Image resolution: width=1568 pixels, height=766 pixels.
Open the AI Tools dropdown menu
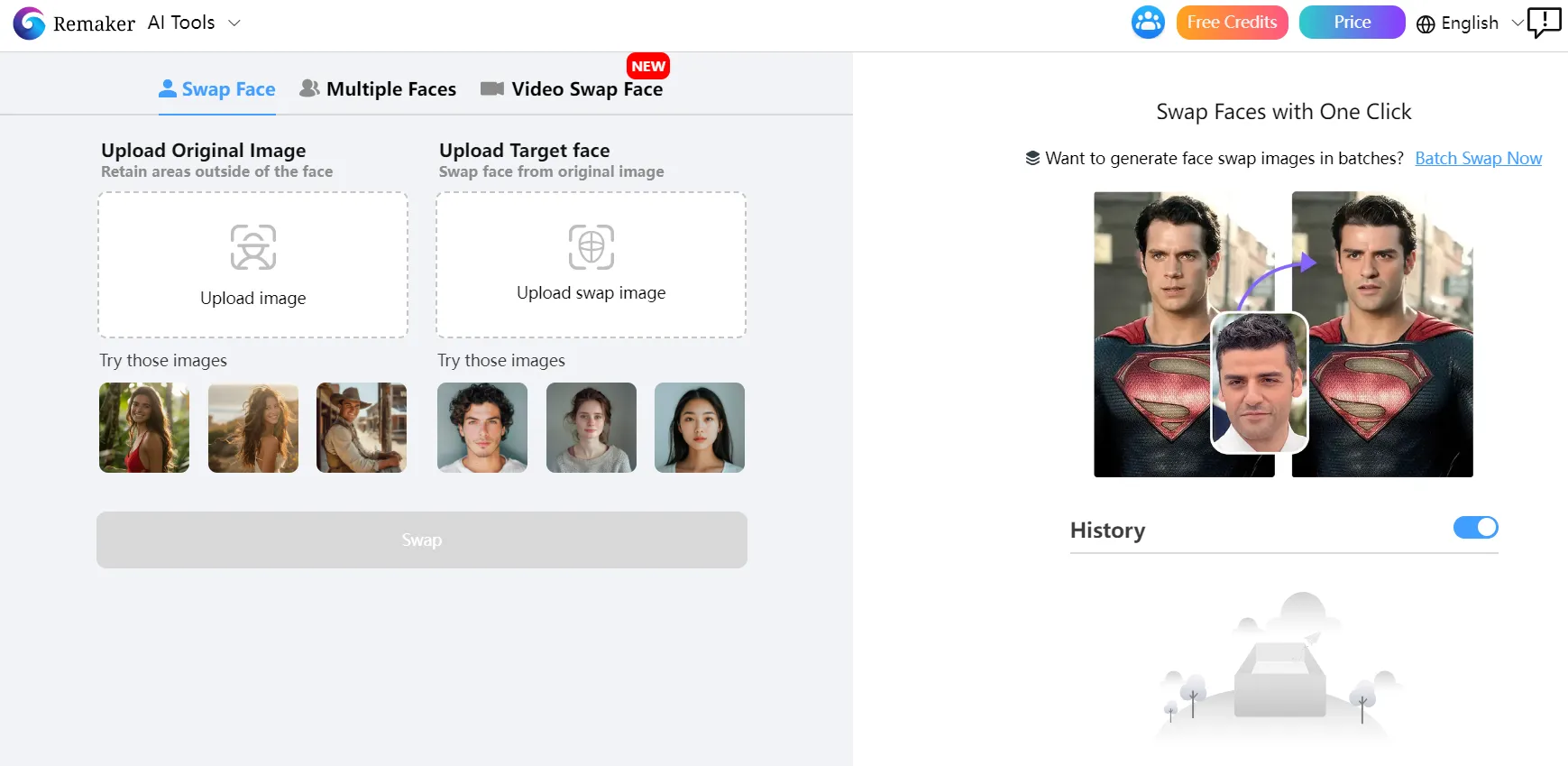194,23
